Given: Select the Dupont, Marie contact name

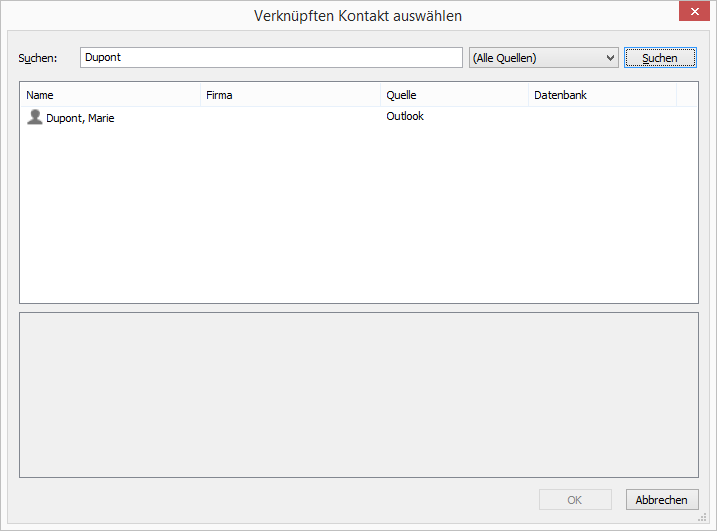Looking at the screenshot, I should coord(80,118).
